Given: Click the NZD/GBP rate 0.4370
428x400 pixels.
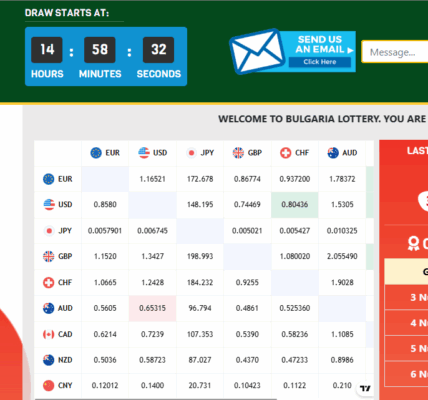Looking at the screenshot, I should click(247, 360).
